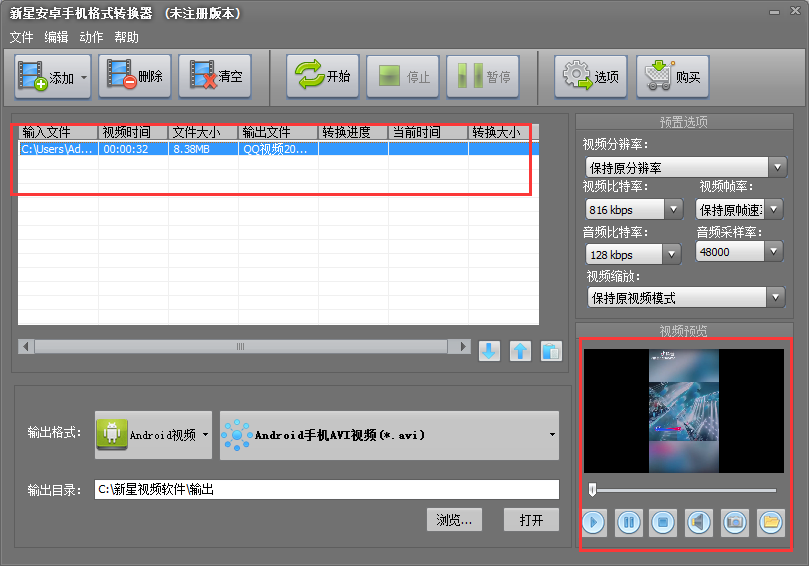Click the 购买 (Buy) cart button
Viewport: 809px width, 566px height.
(673, 77)
